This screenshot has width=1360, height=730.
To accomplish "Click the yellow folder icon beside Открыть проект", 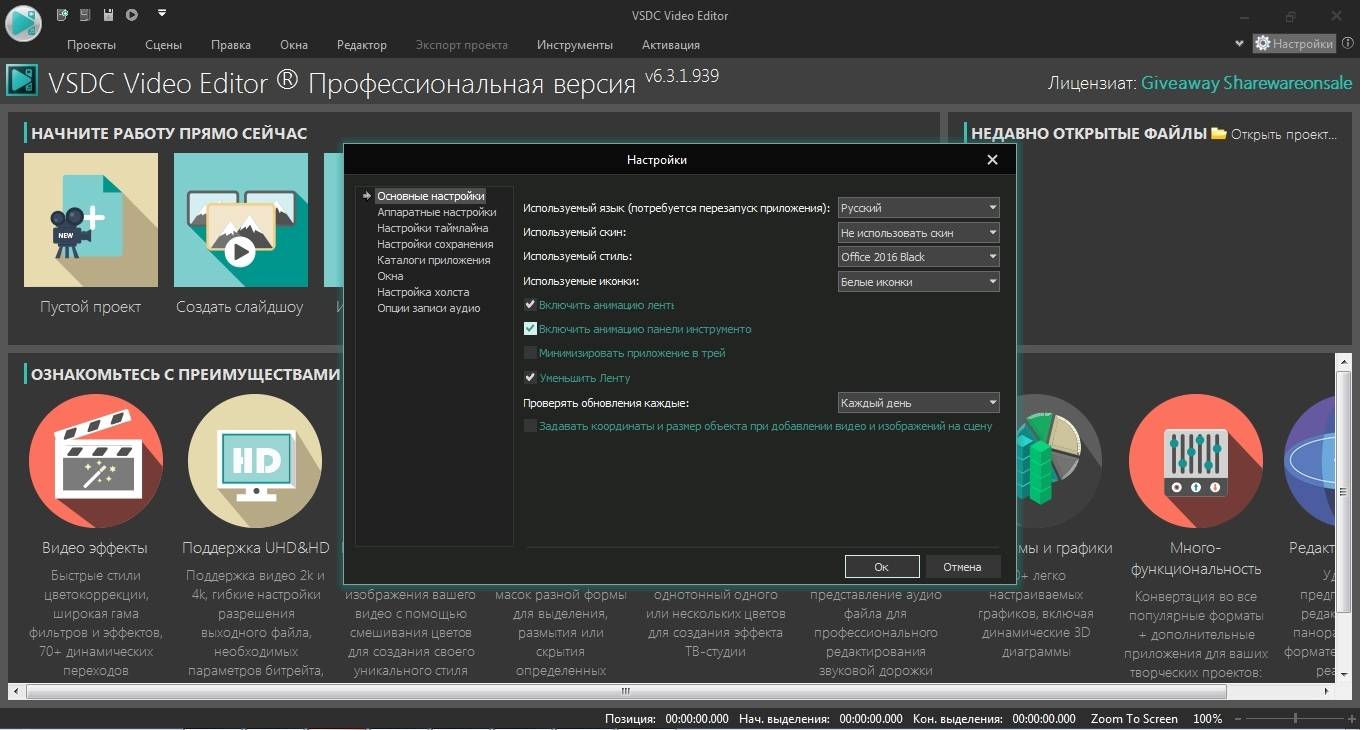I will (1218, 133).
